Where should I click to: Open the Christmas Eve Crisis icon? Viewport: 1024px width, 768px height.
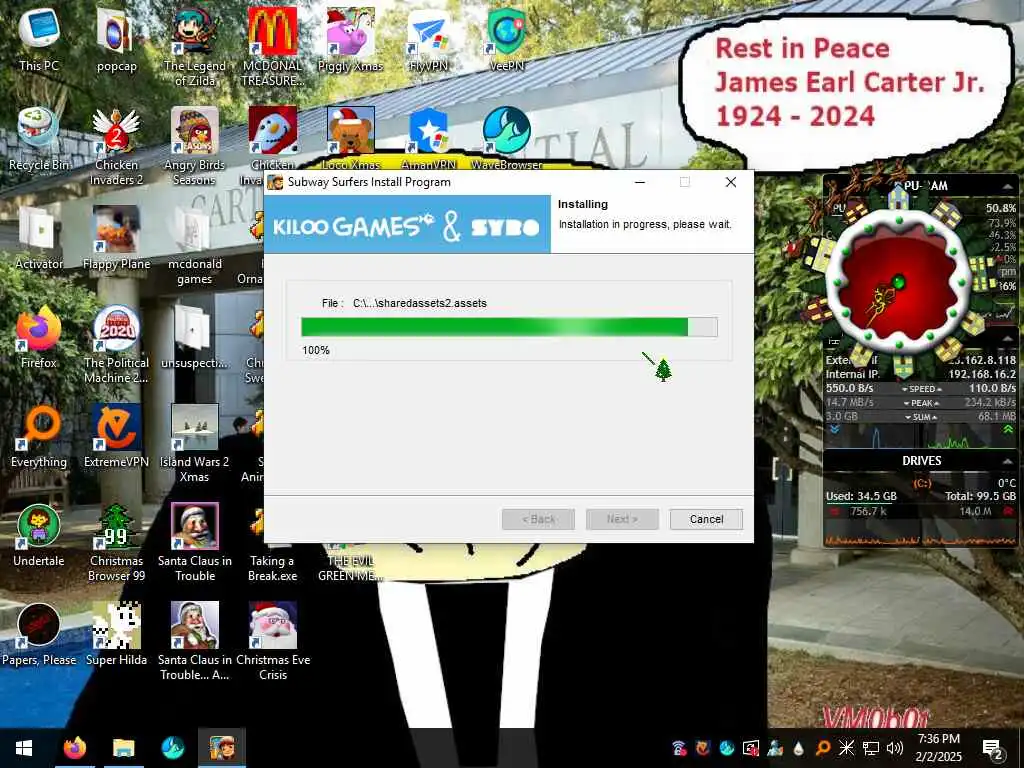(x=272, y=643)
